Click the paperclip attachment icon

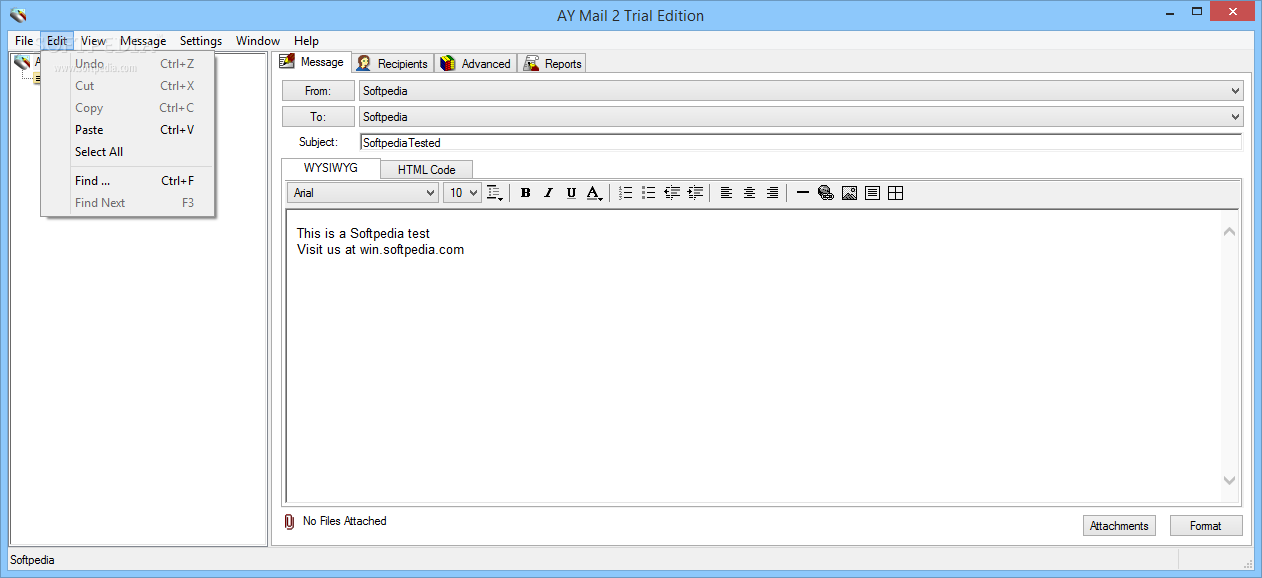pos(290,522)
